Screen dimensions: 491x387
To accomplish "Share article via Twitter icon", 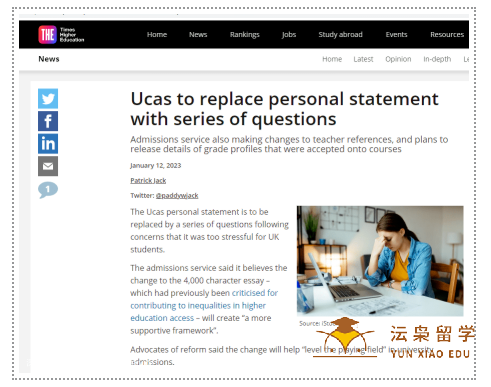I will (x=48, y=98).
